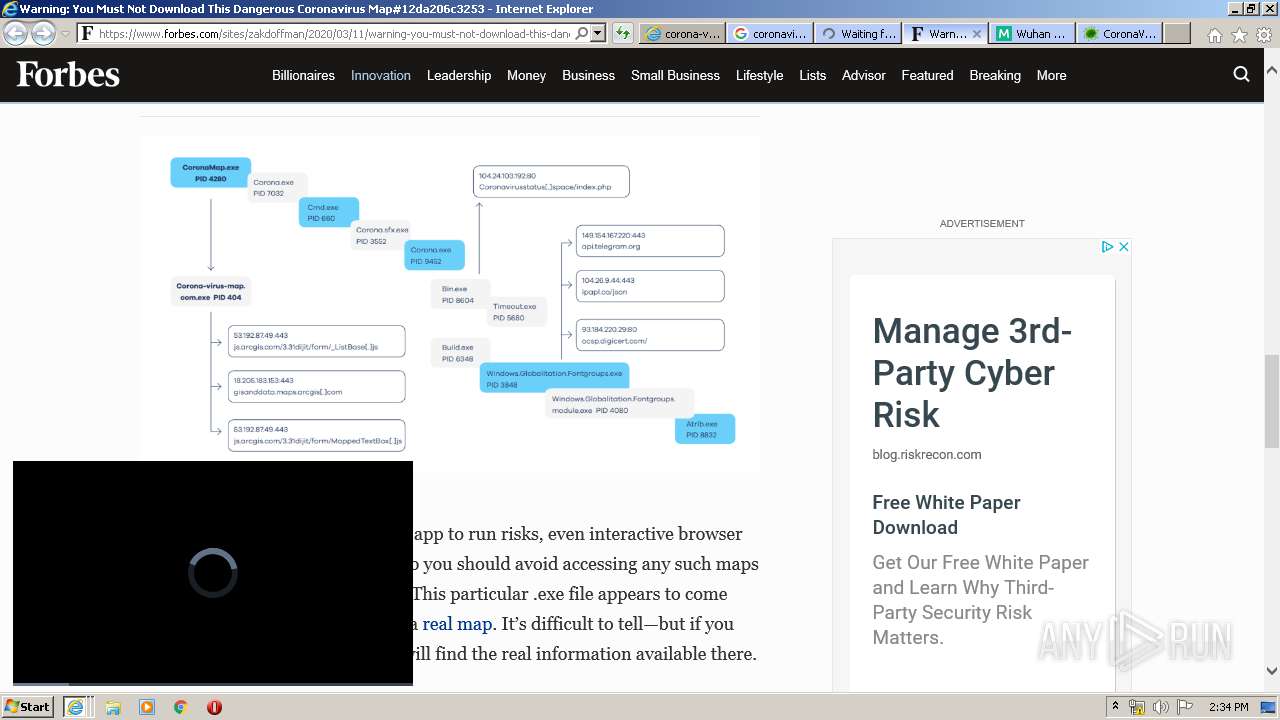The height and width of the screenshot is (720, 1280).
Task: Switch to the Google coronavi... tab
Action: coord(769,33)
